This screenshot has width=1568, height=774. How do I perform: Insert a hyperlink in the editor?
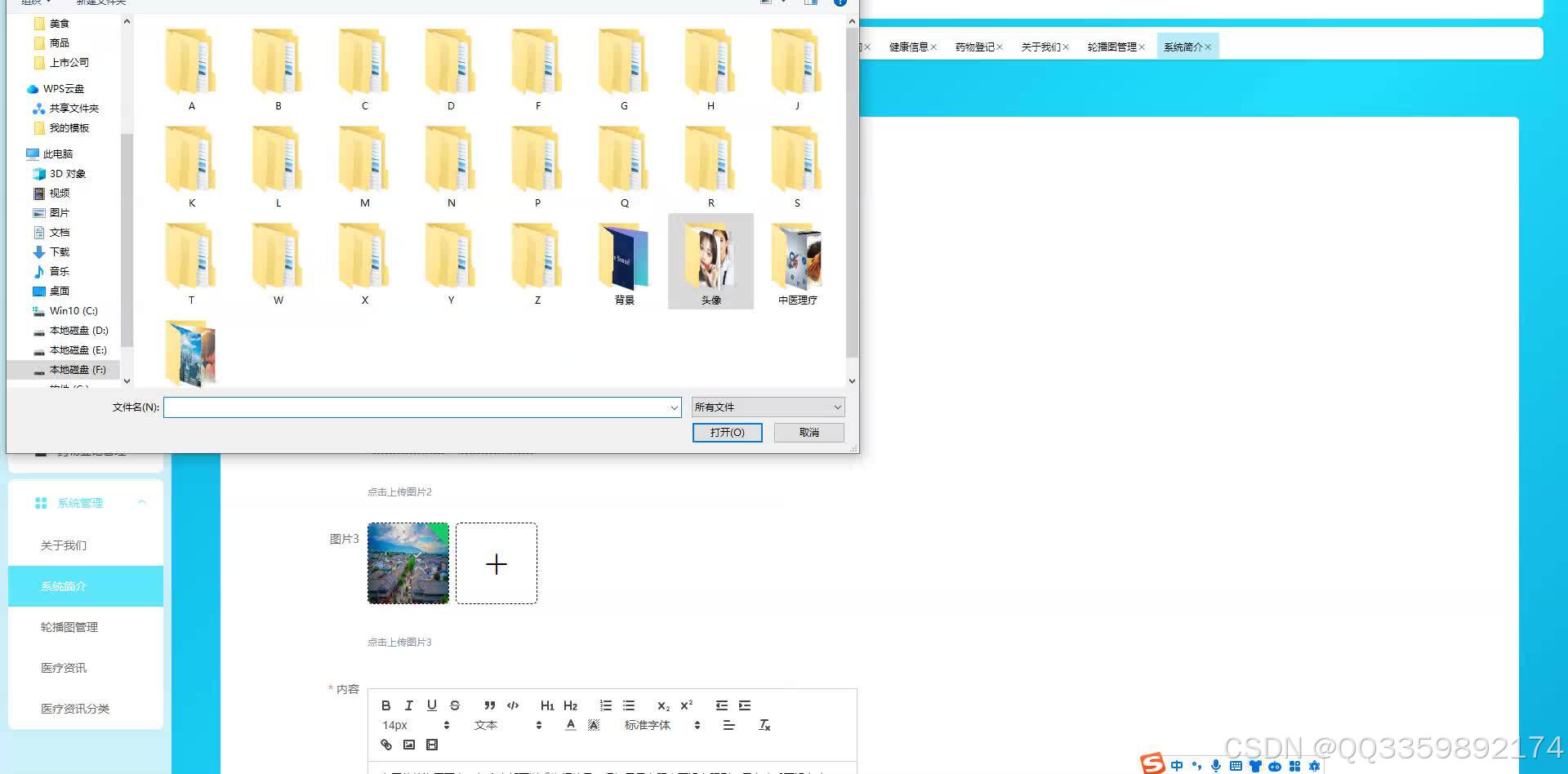[x=386, y=745]
